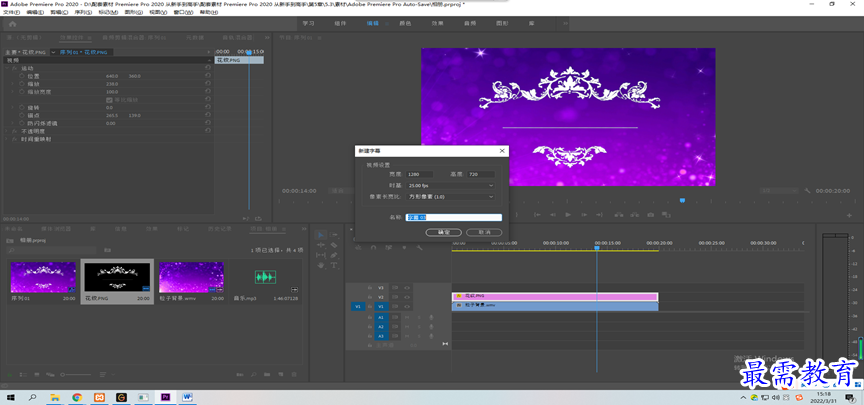The height and width of the screenshot is (405, 864).
Task: Open Word from the taskbar
Action: pyautogui.click(x=187, y=397)
